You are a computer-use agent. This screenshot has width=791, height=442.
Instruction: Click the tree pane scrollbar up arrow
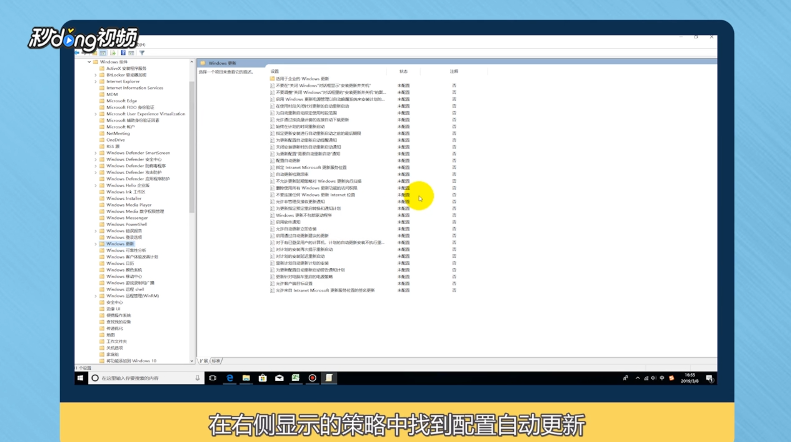(x=192, y=62)
